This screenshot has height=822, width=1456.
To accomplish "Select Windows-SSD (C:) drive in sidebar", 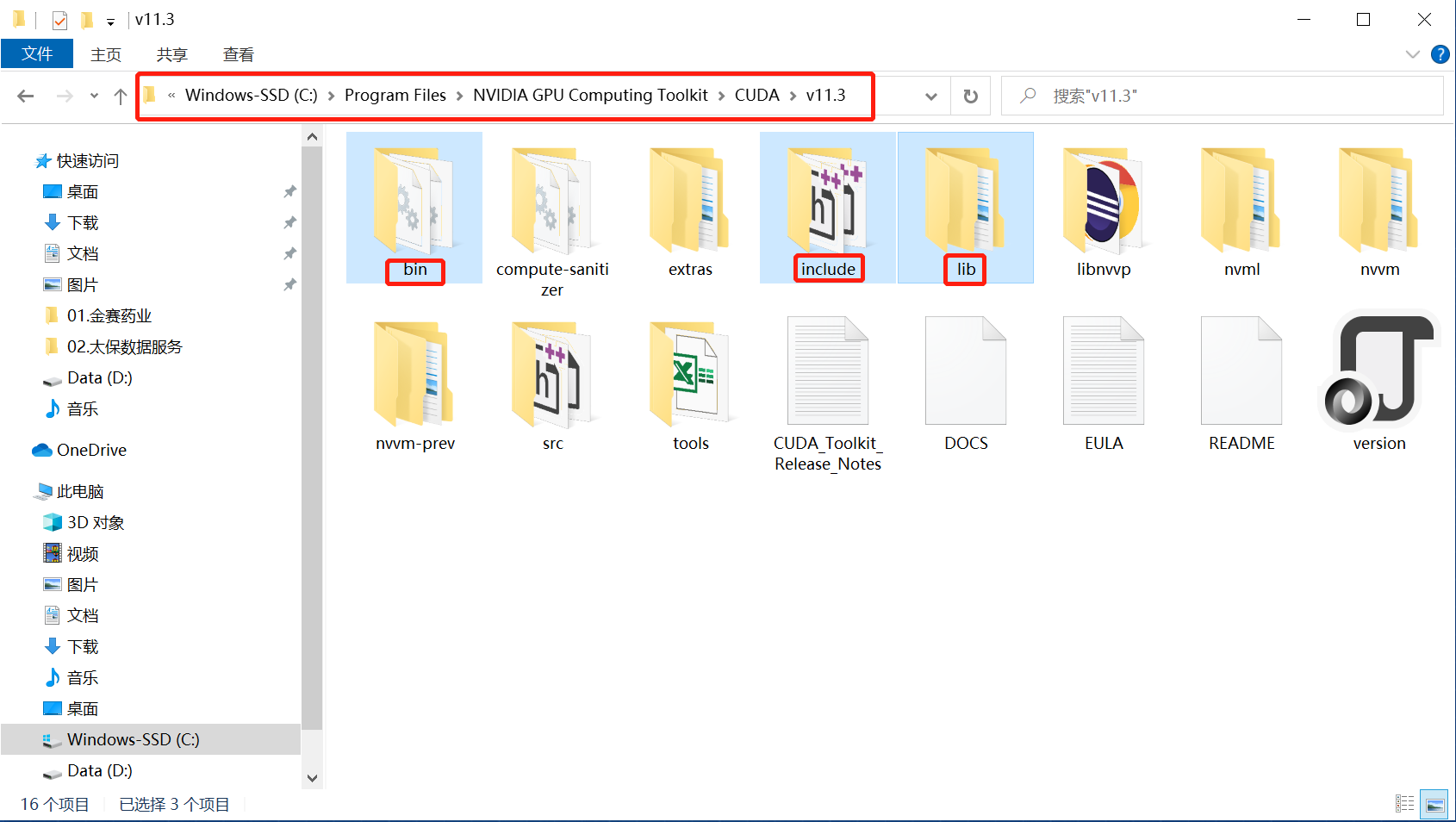I will [x=151, y=740].
